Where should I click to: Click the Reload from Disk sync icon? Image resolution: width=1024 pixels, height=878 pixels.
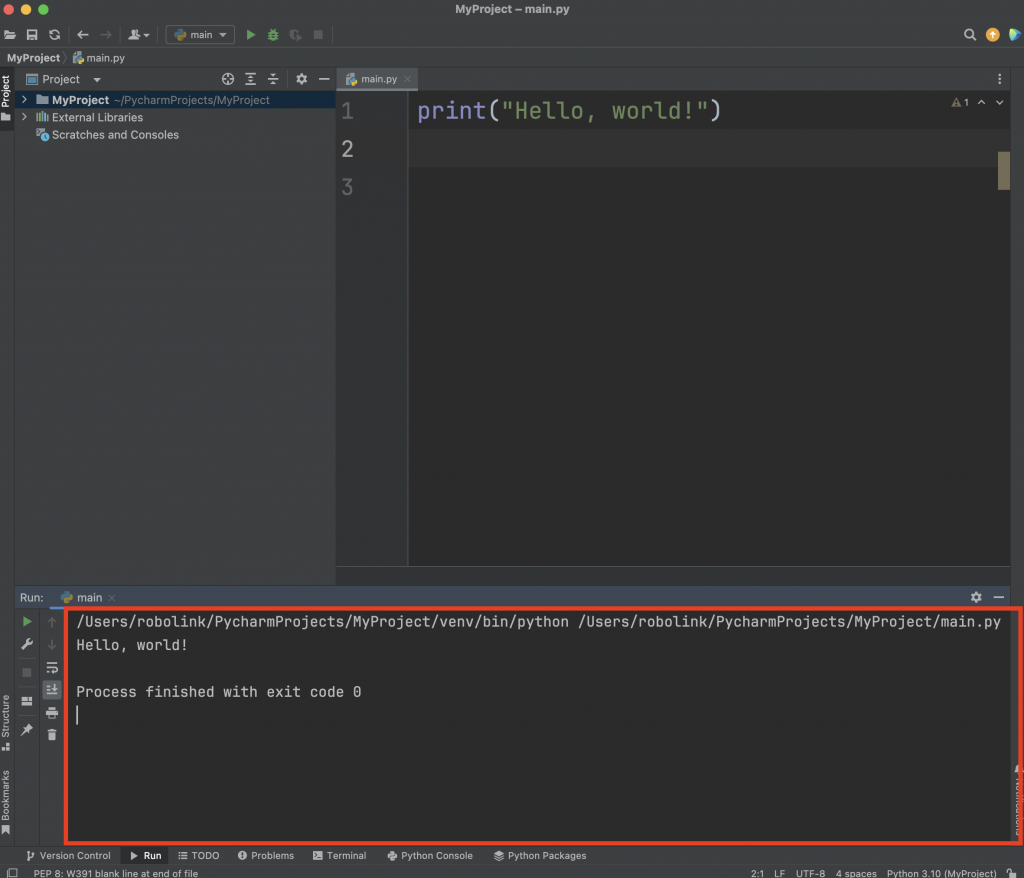54,35
